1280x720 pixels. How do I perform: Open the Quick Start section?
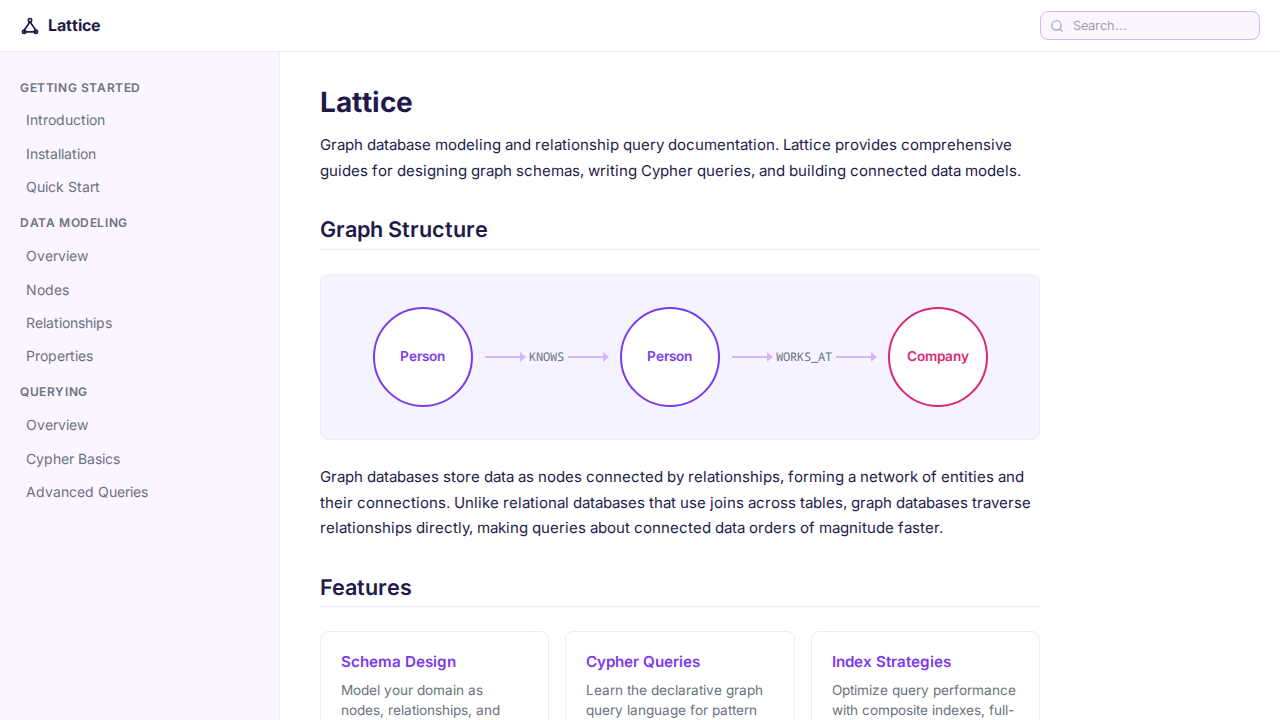pyautogui.click(x=62, y=187)
